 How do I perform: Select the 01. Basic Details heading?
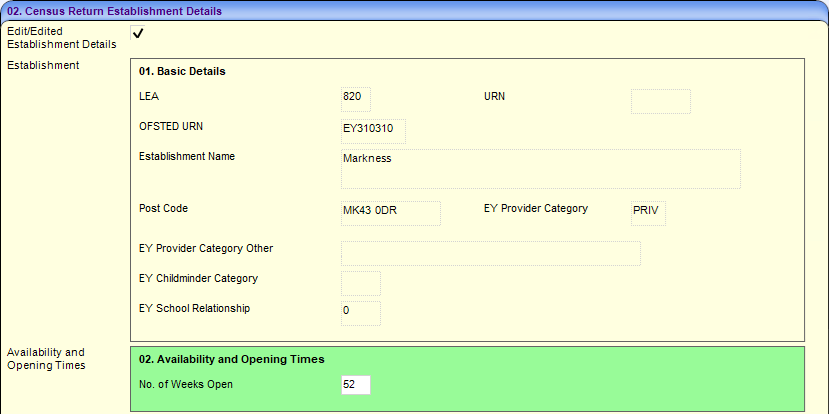click(x=182, y=72)
